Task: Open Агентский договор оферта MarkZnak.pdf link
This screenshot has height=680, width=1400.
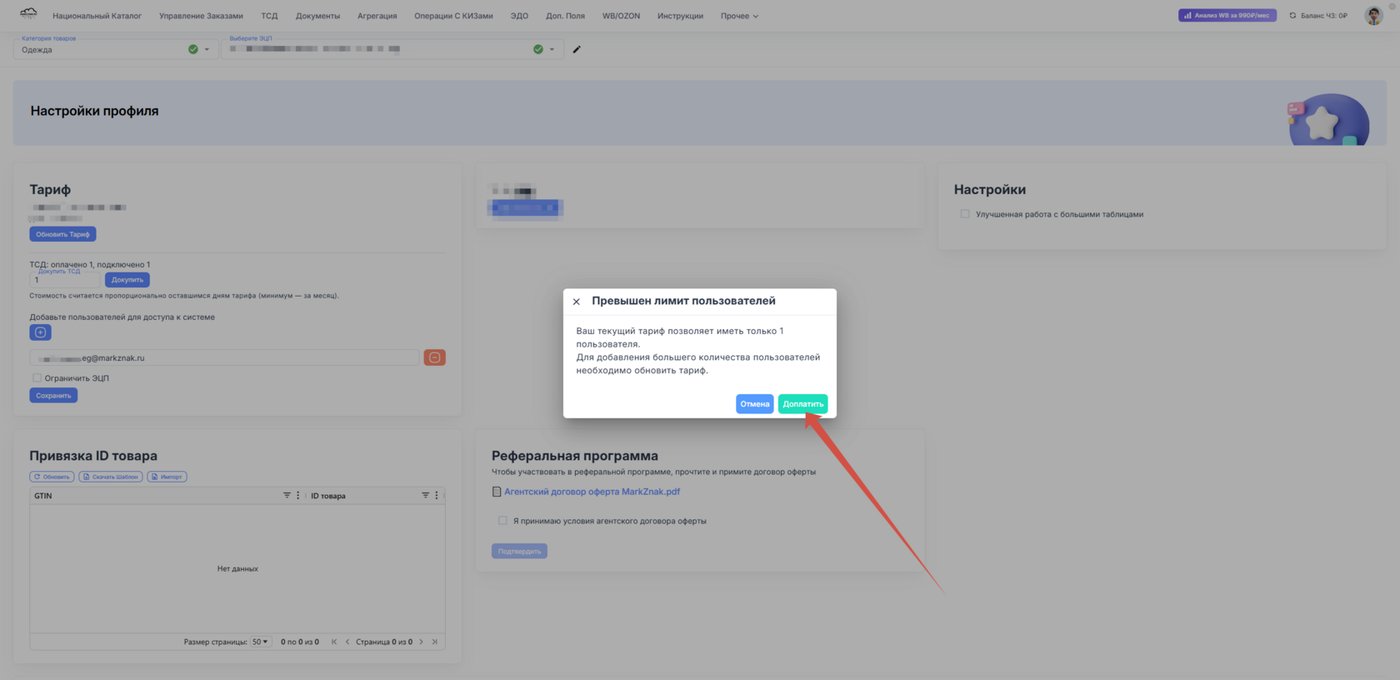Action: pyautogui.click(x=591, y=491)
